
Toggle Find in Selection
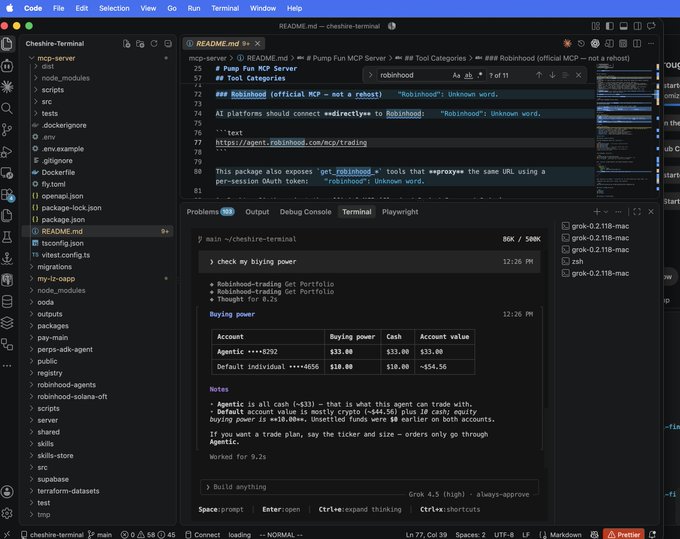[x=565, y=75]
